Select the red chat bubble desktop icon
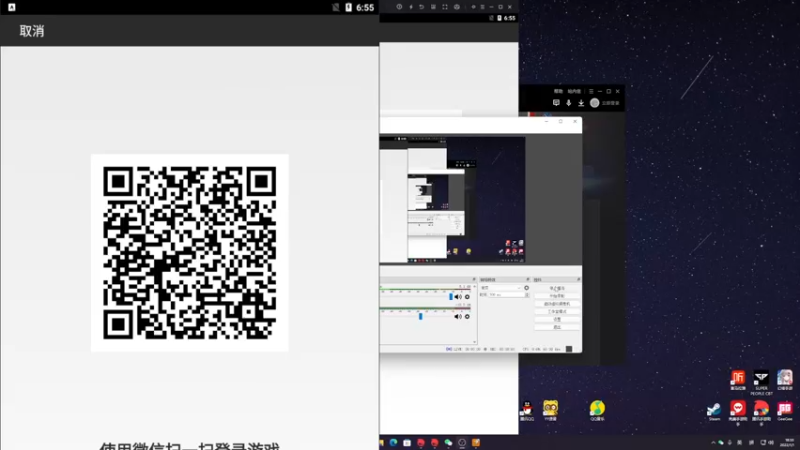Image resolution: width=800 pixels, height=450 pixels. click(738, 412)
